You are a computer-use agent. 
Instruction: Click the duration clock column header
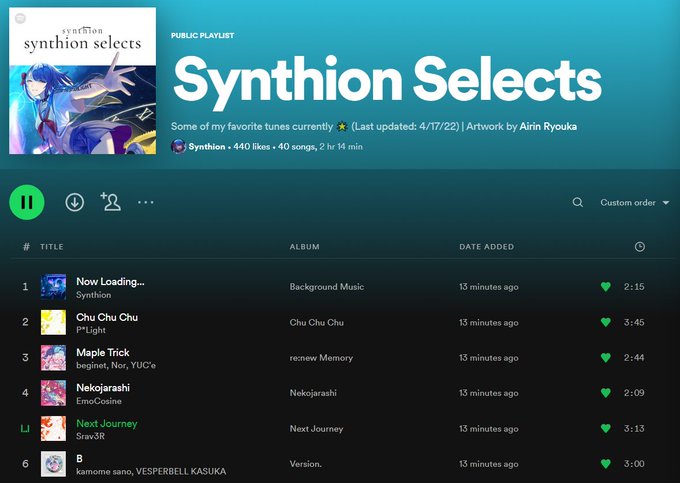point(640,247)
